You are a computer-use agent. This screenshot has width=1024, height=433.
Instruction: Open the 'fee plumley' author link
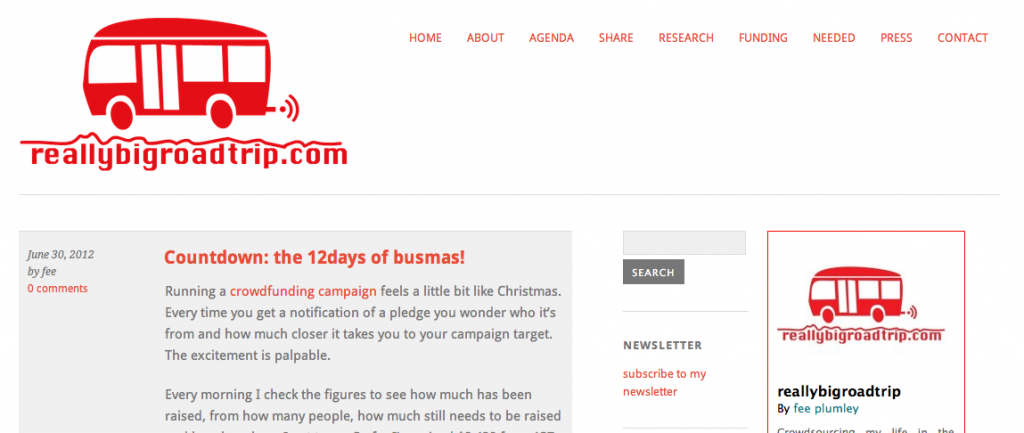coord(825,409)
